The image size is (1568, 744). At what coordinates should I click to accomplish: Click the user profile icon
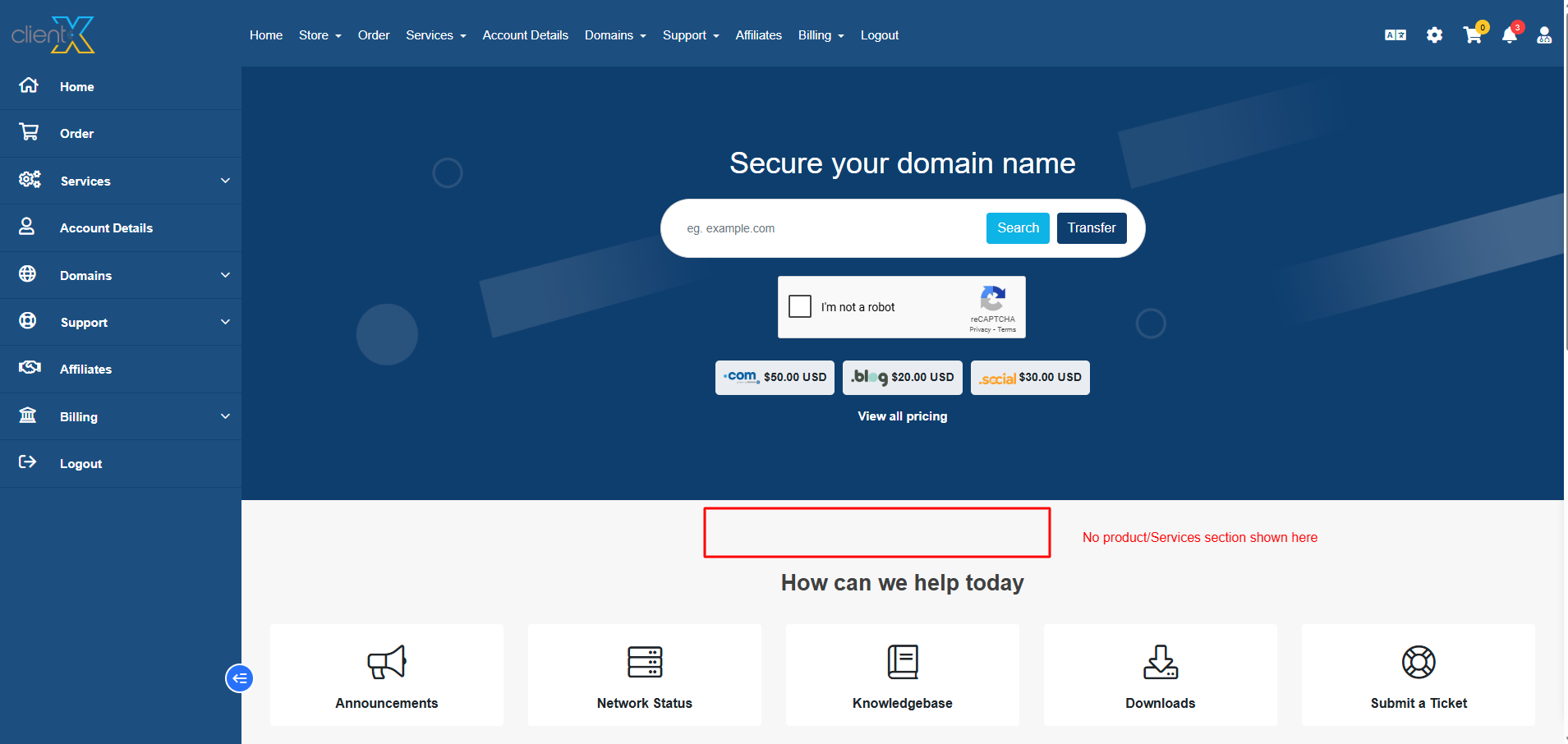pyautogui.click(x=1544, y=35)
